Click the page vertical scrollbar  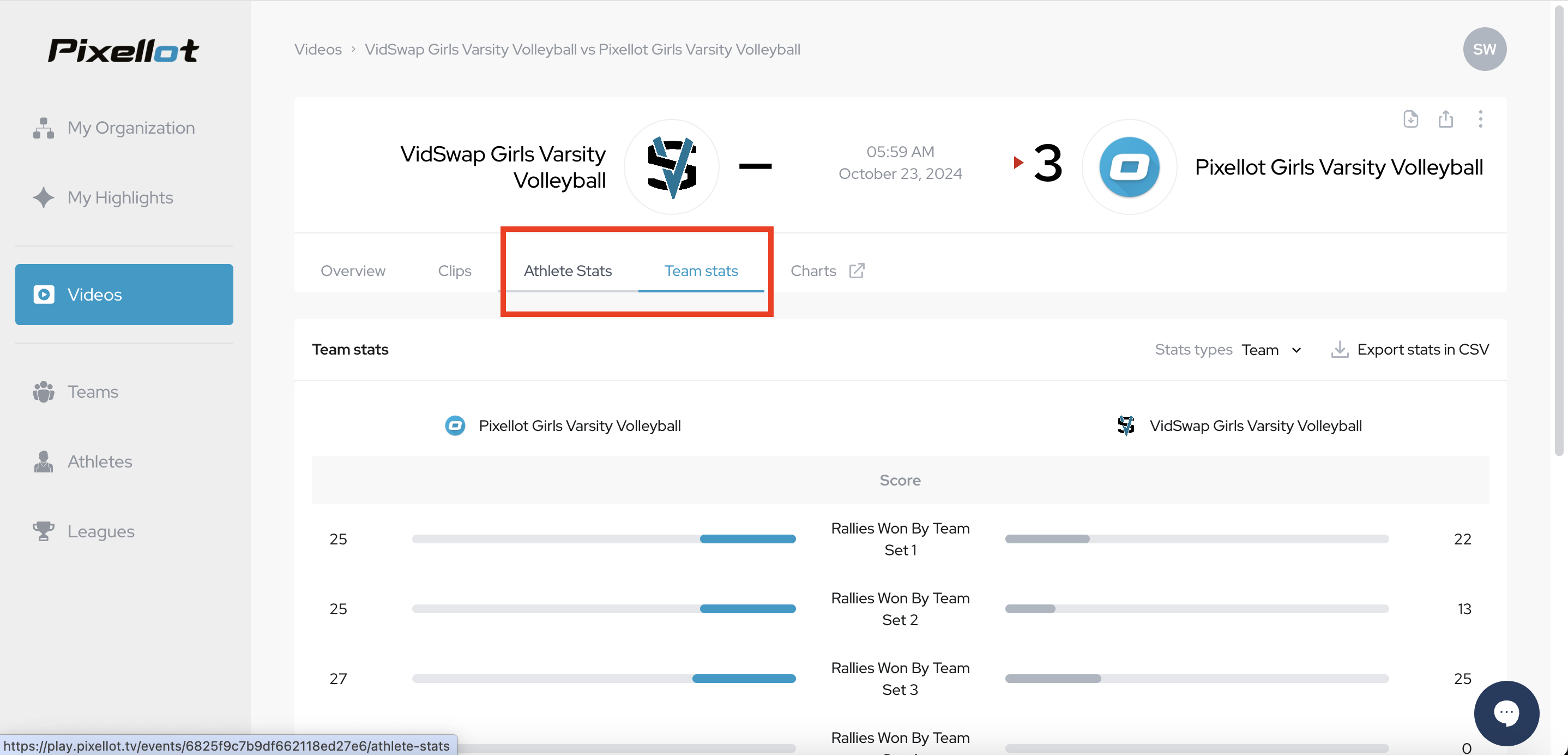coord(1558,231)
